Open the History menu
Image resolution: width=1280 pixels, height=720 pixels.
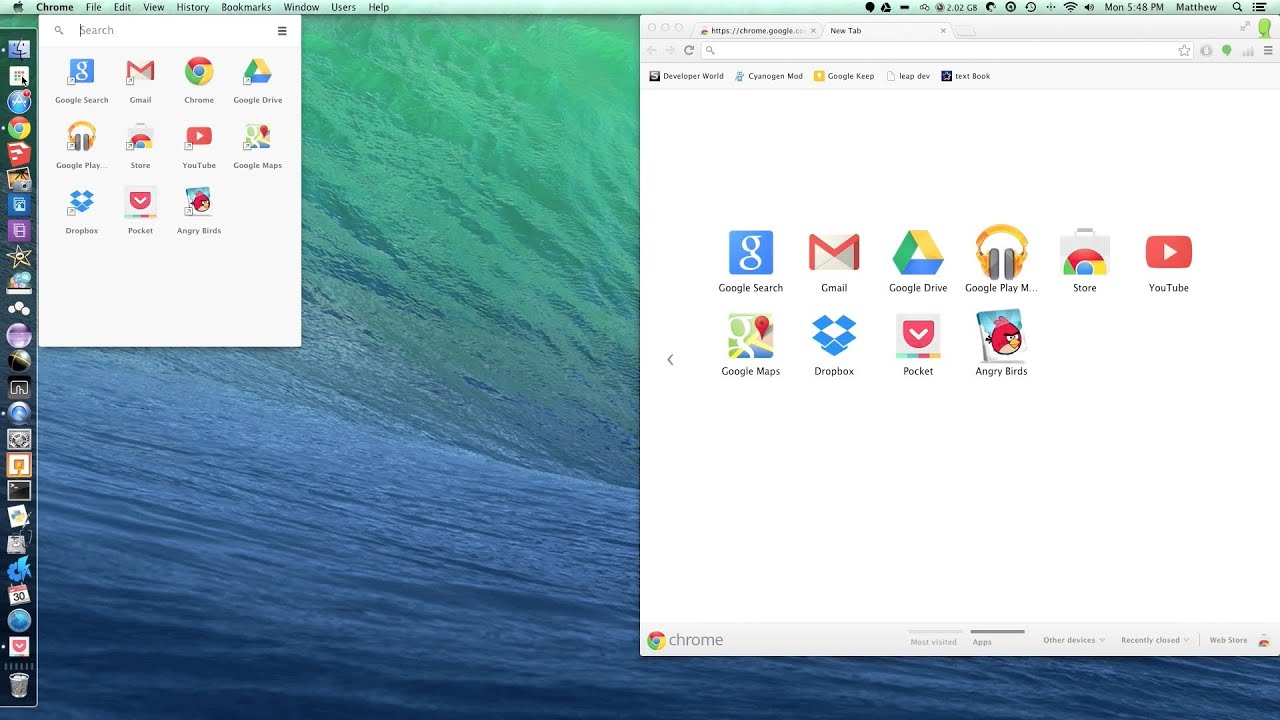click(x=193, y=7)
